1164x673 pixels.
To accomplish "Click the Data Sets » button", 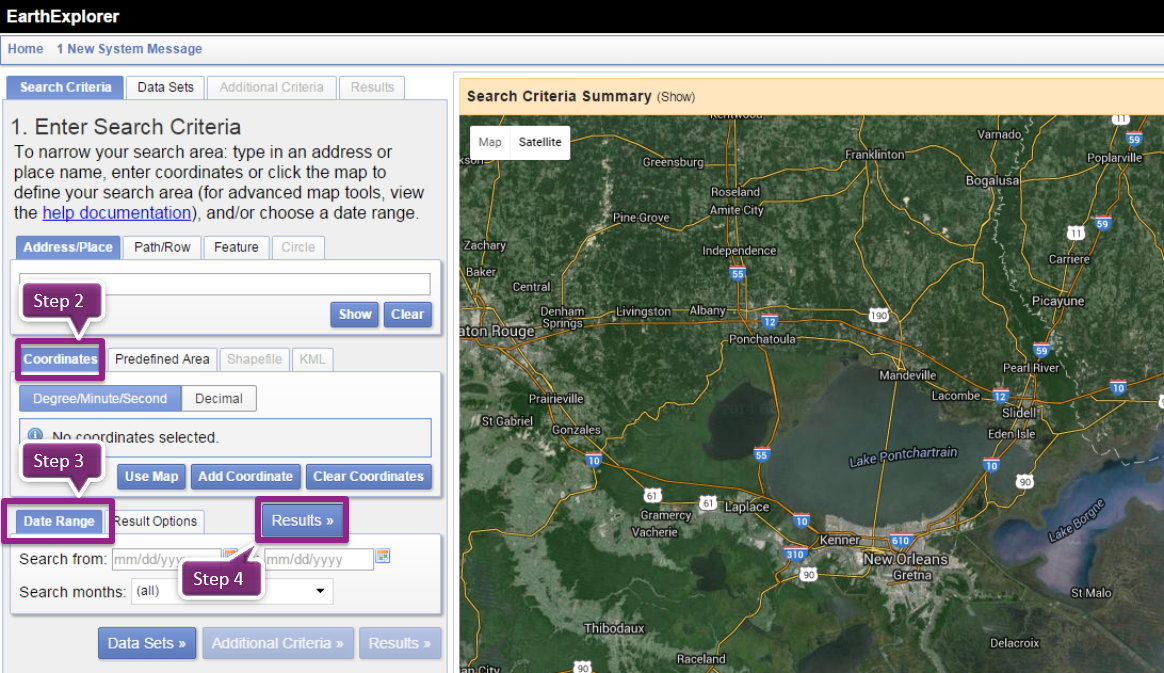I will 147,643.
